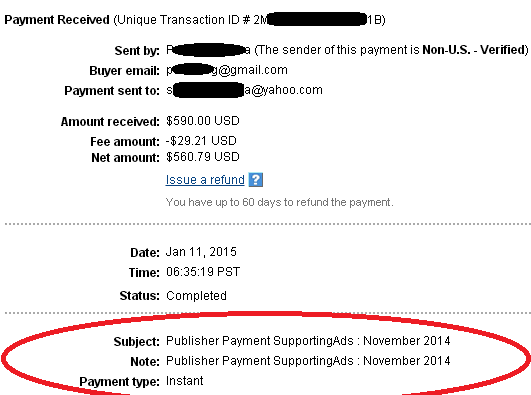Click the Payment Received heading
The image size is (531, 395).
click(x=57, y=20)
